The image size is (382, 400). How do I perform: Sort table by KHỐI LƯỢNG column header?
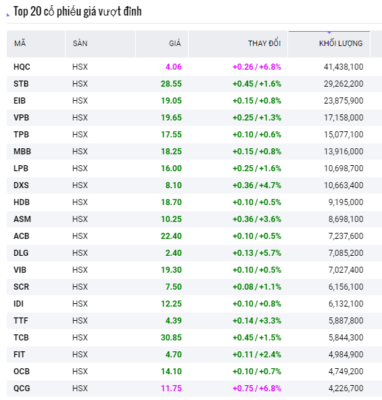[340, 43]
